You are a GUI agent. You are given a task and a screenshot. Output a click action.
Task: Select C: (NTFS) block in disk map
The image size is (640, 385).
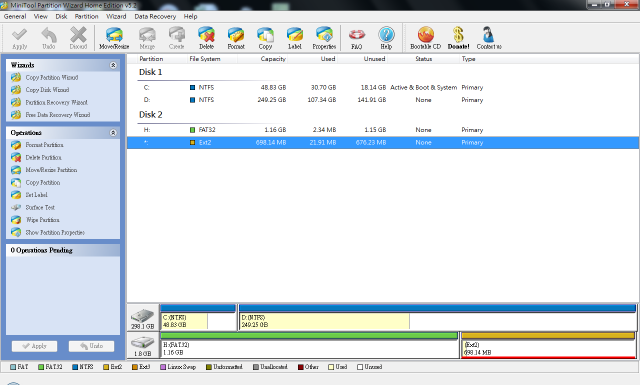198,317
